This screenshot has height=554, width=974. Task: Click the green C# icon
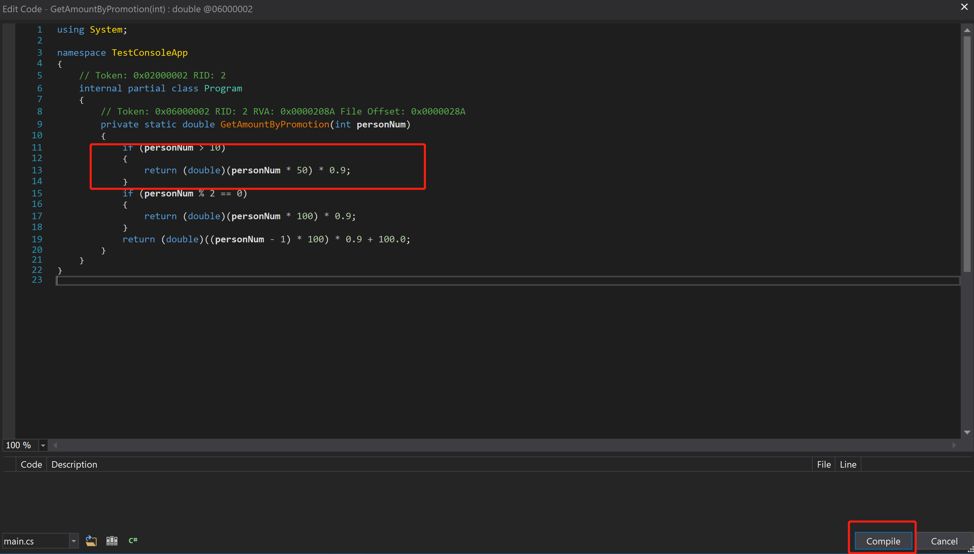click(133, 541)
